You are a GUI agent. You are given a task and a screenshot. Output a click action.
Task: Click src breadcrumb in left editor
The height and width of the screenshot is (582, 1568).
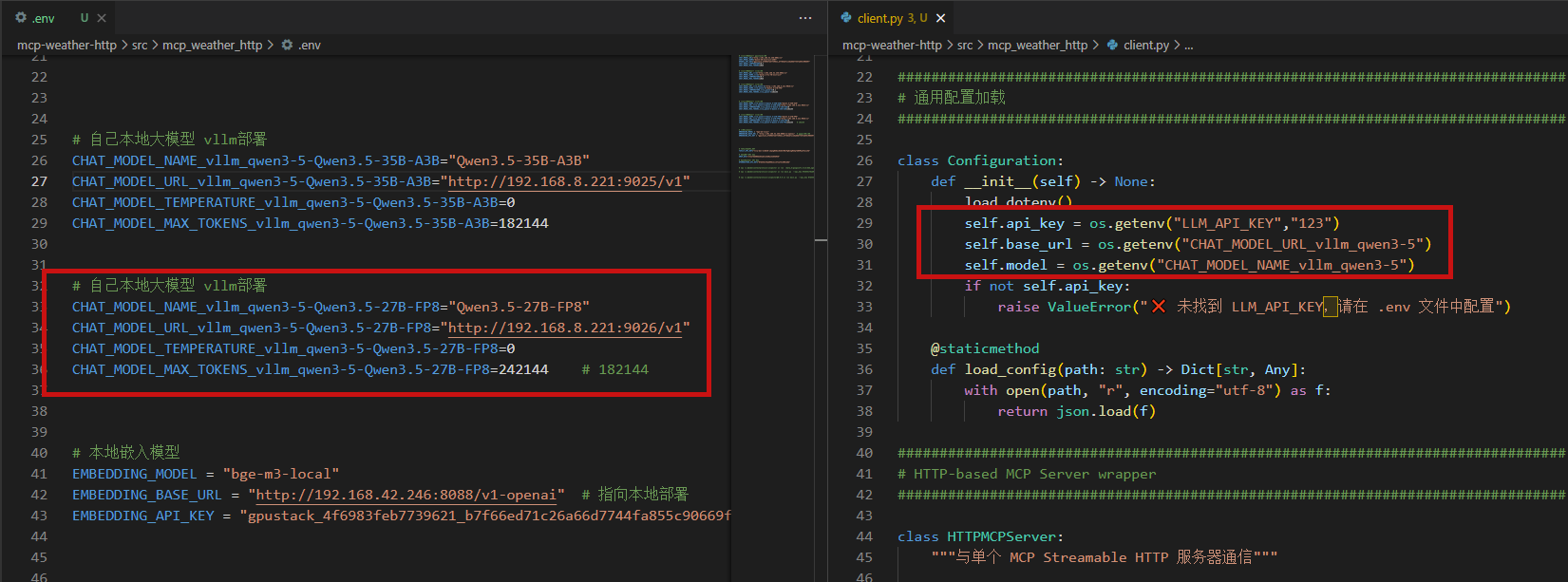tap(140, 45)
